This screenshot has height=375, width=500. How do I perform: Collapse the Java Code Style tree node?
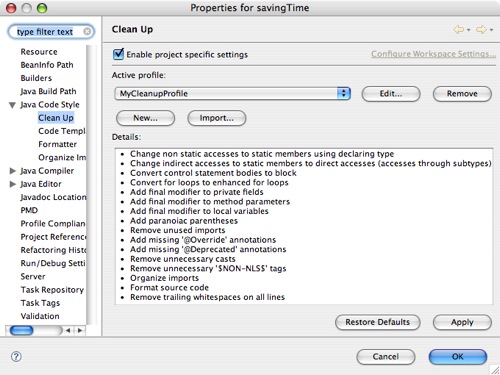click(12, 105)
